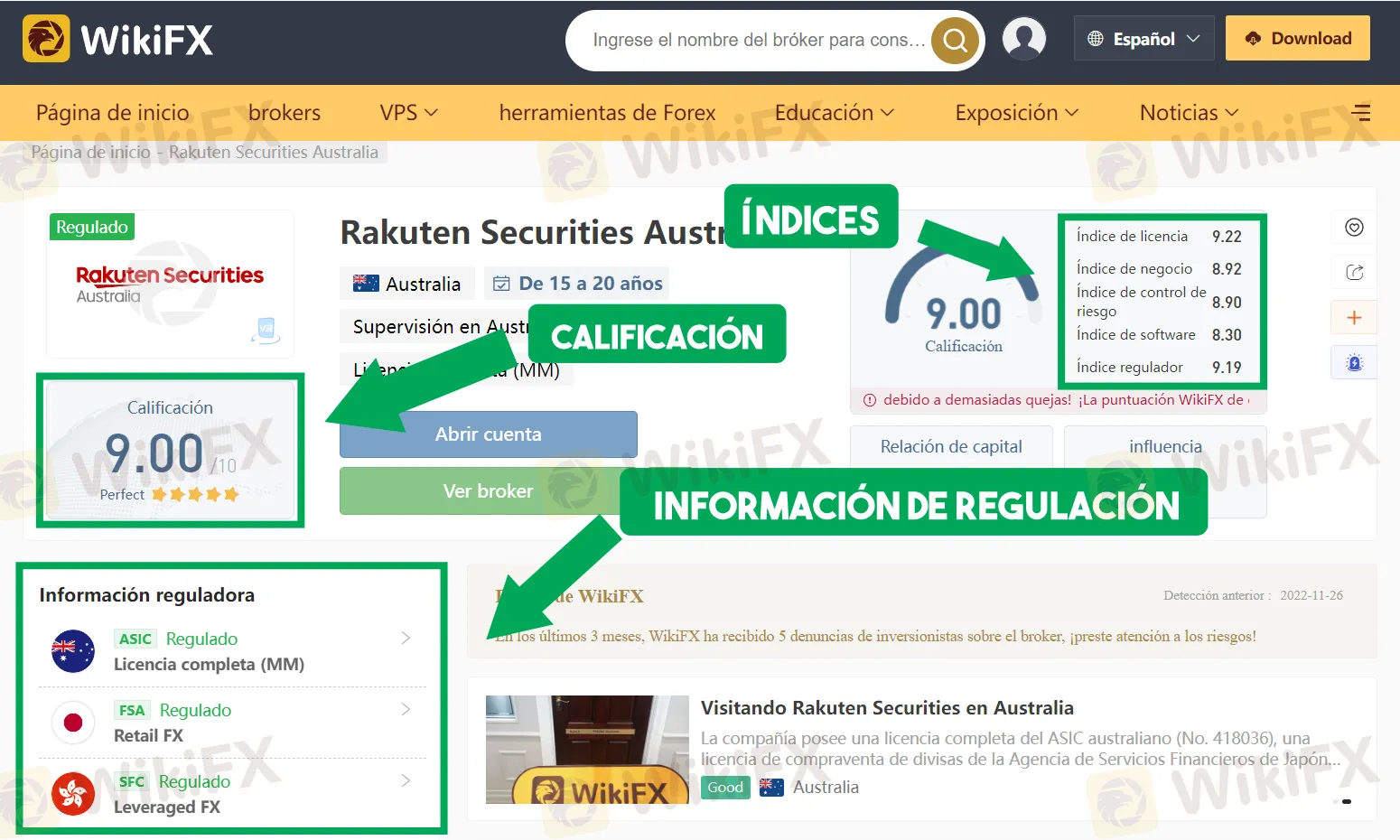The height and width of the screenshot is (840, 1400).
Task: Click the ASIC regulator tag
Action: point(135,639)
